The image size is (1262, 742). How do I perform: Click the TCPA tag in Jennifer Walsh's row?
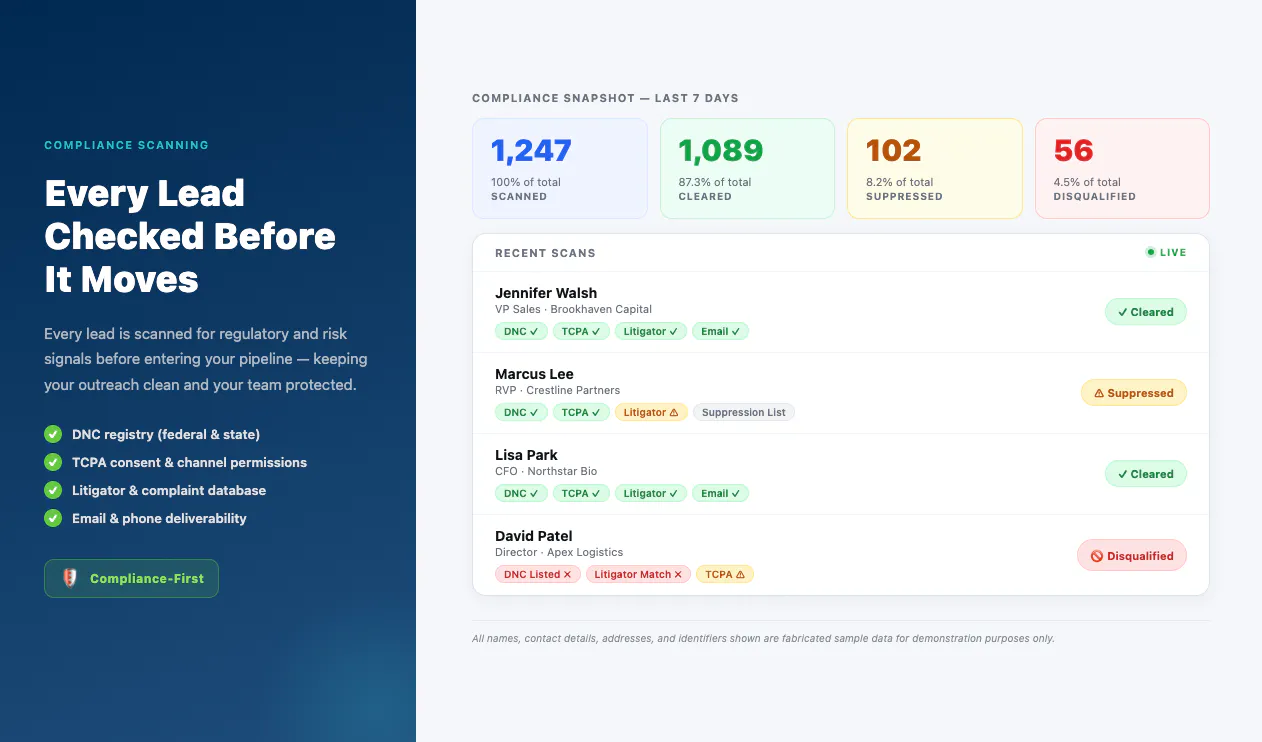tap(581, 331)
